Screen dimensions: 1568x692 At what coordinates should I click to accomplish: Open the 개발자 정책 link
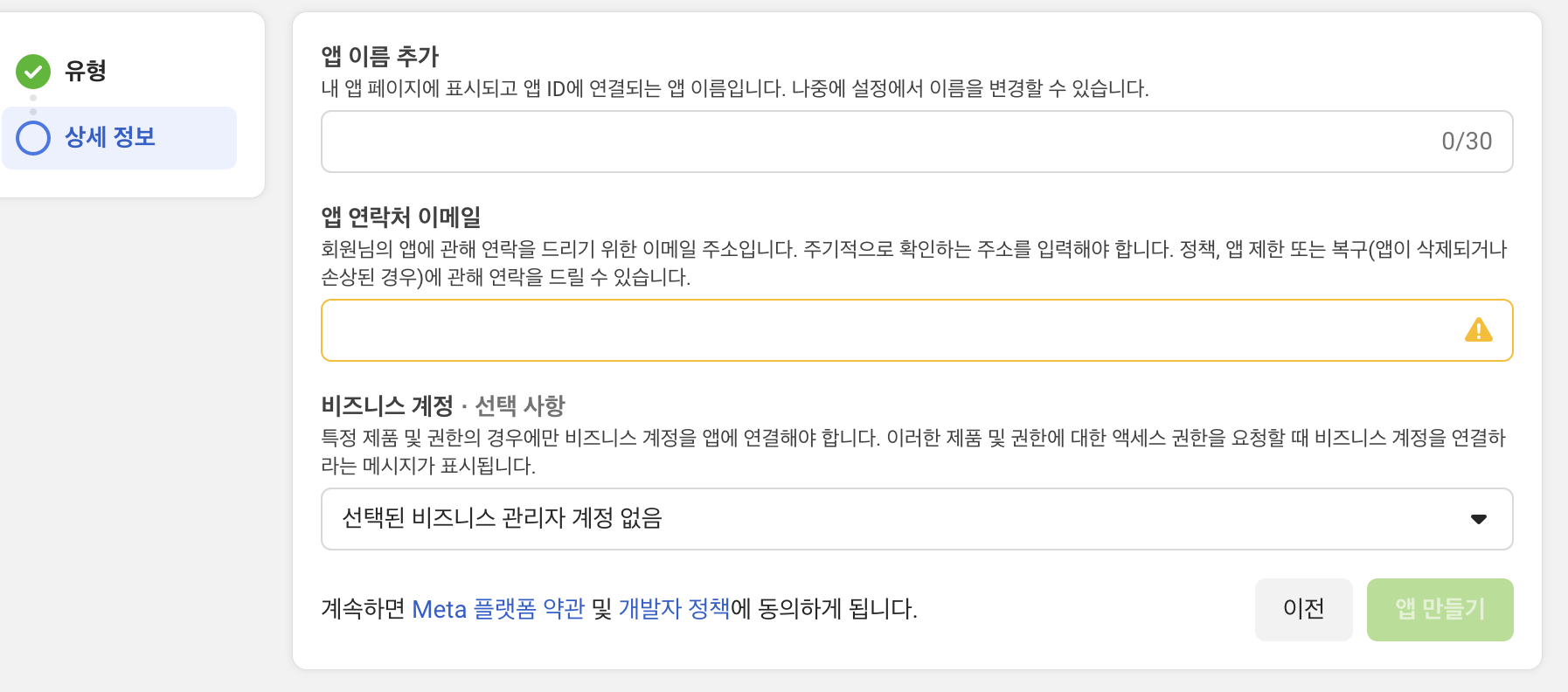click(674, 609)
